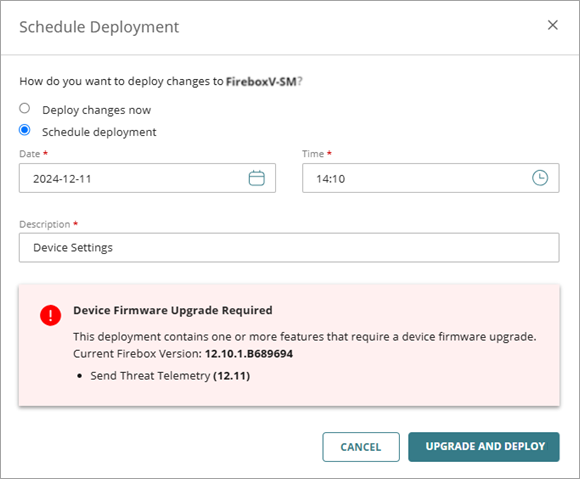Click the Schedule deployment label text
580x479 pixels.
pos(99,132)
